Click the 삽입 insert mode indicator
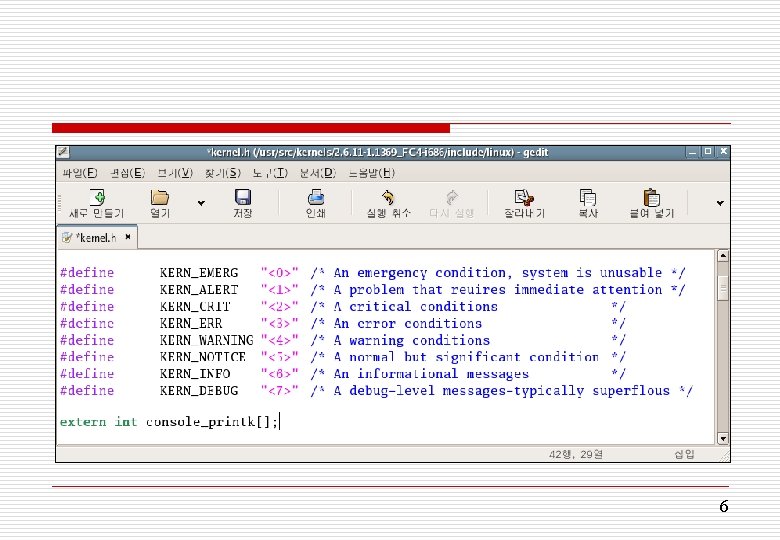The width and height of the screenshot is (780, 540). coord(684,454)
